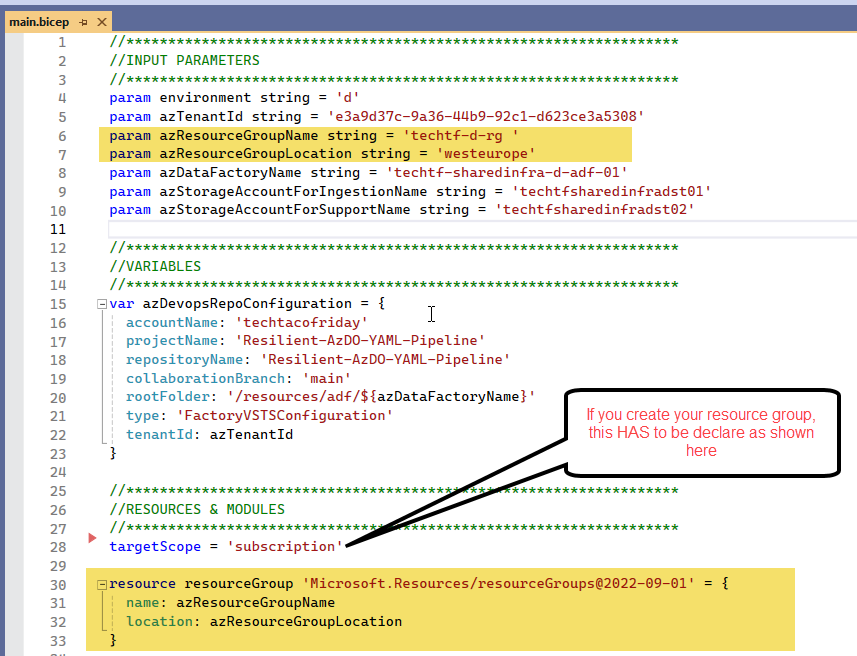This screenshot has width=857, height=656.
Task: Pin the main.bicep tab
Action: [x=83, y=22]
